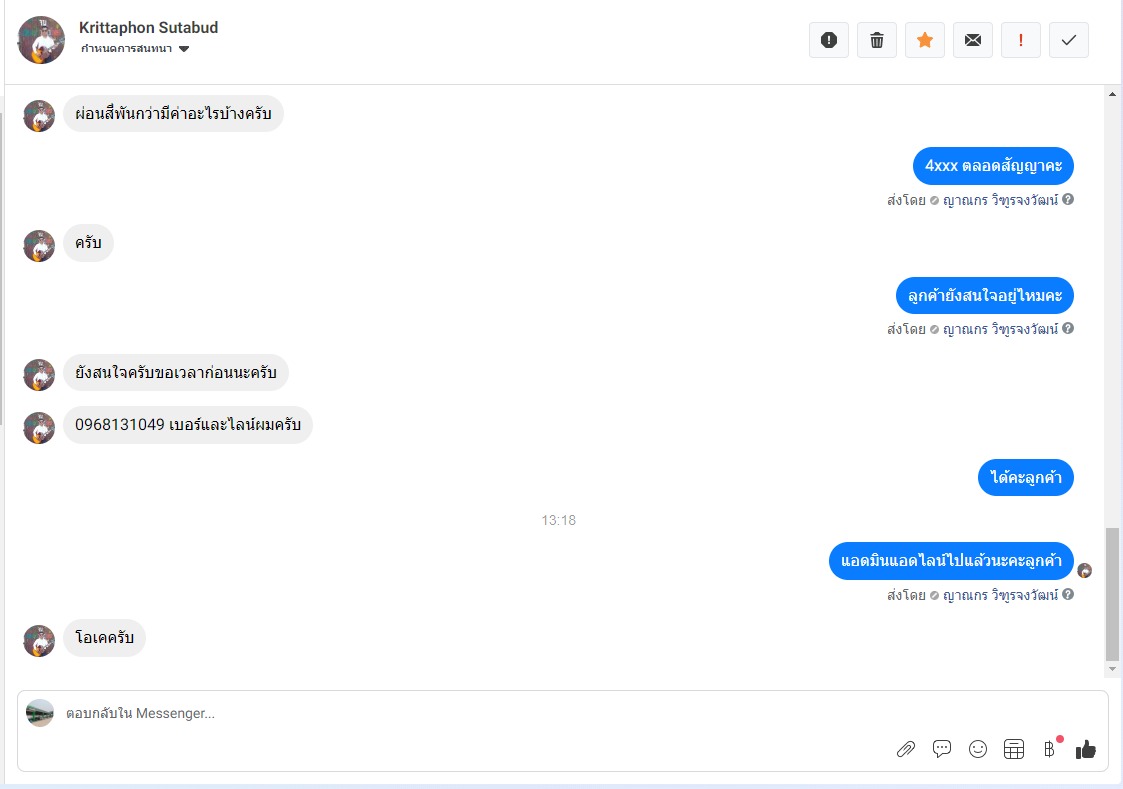
Task: Delete conversation using trash can icon
Action: [x=877, y=40]
